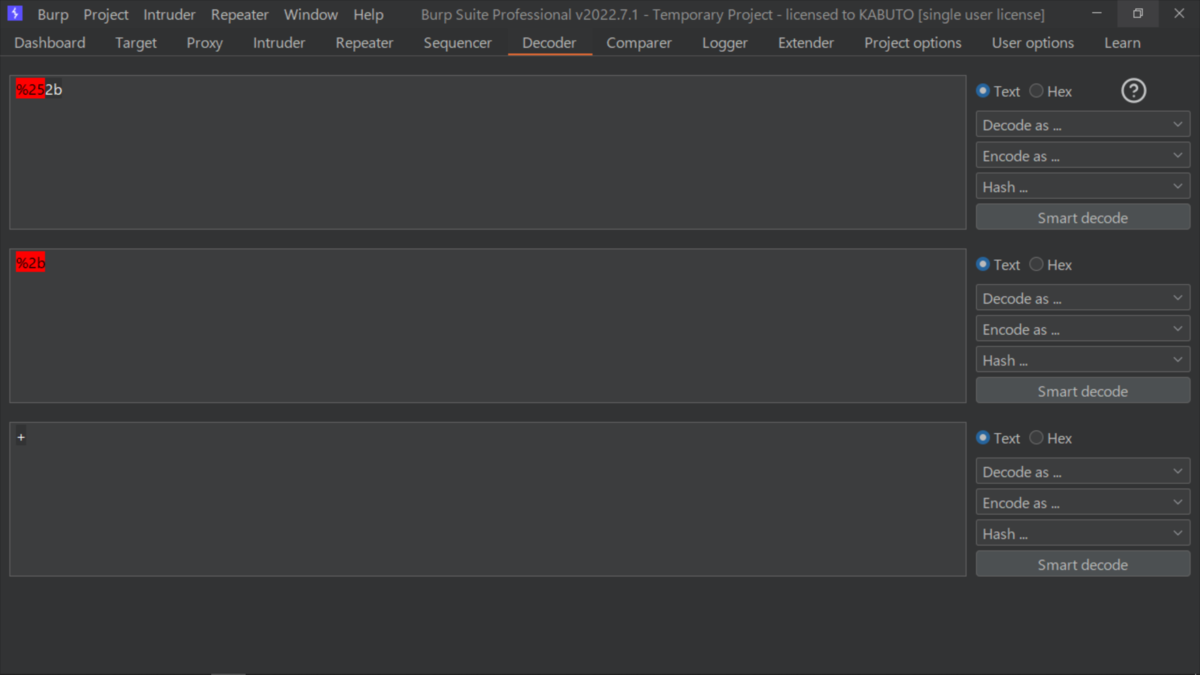Select the Decoder tab
The image size is (1200, 675).
(x=549, y=43)
